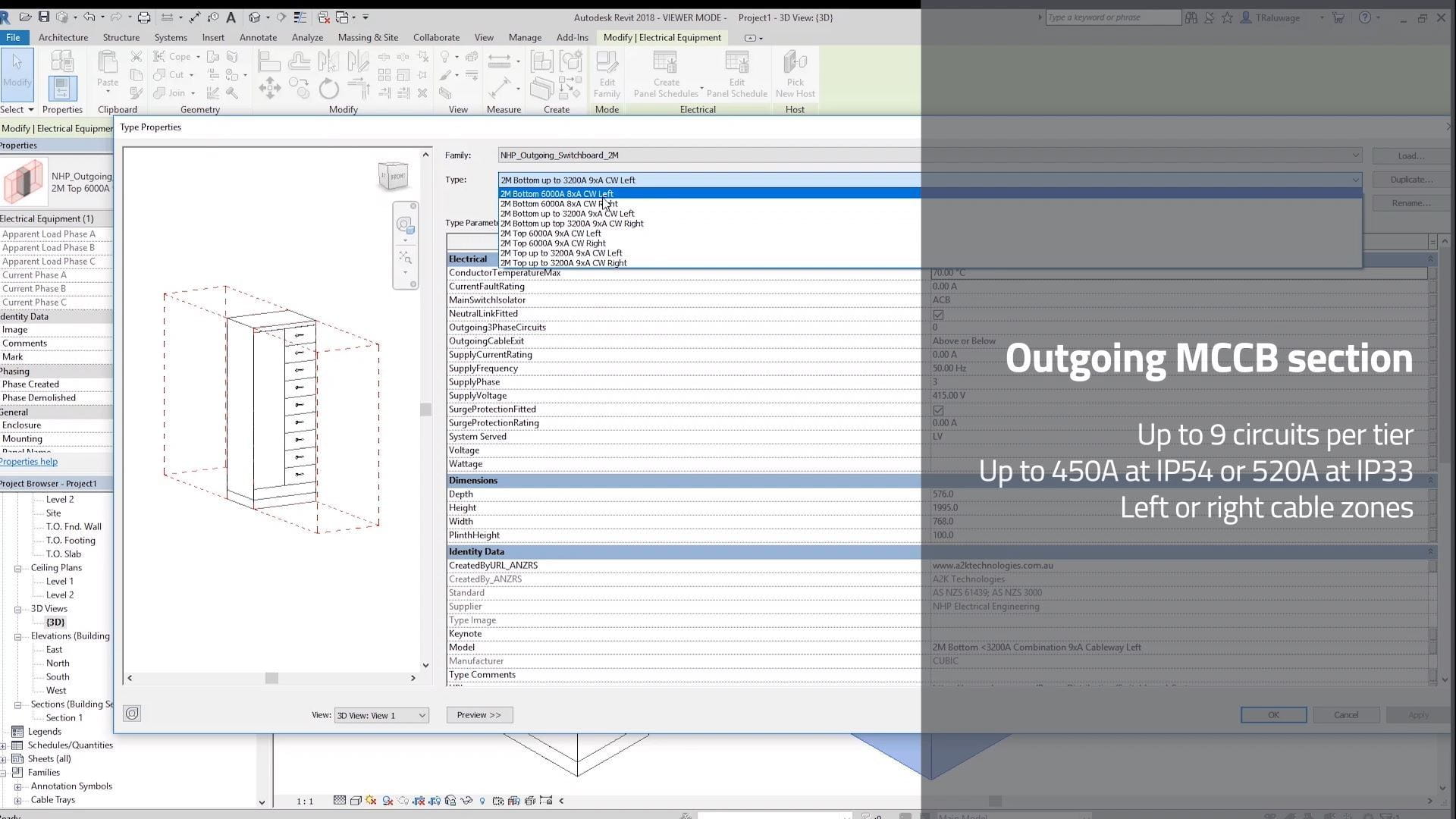Collapse the 3D Views tree node
The height and width of the screenshot is (819, 1456).
click(x=17, y=609)
